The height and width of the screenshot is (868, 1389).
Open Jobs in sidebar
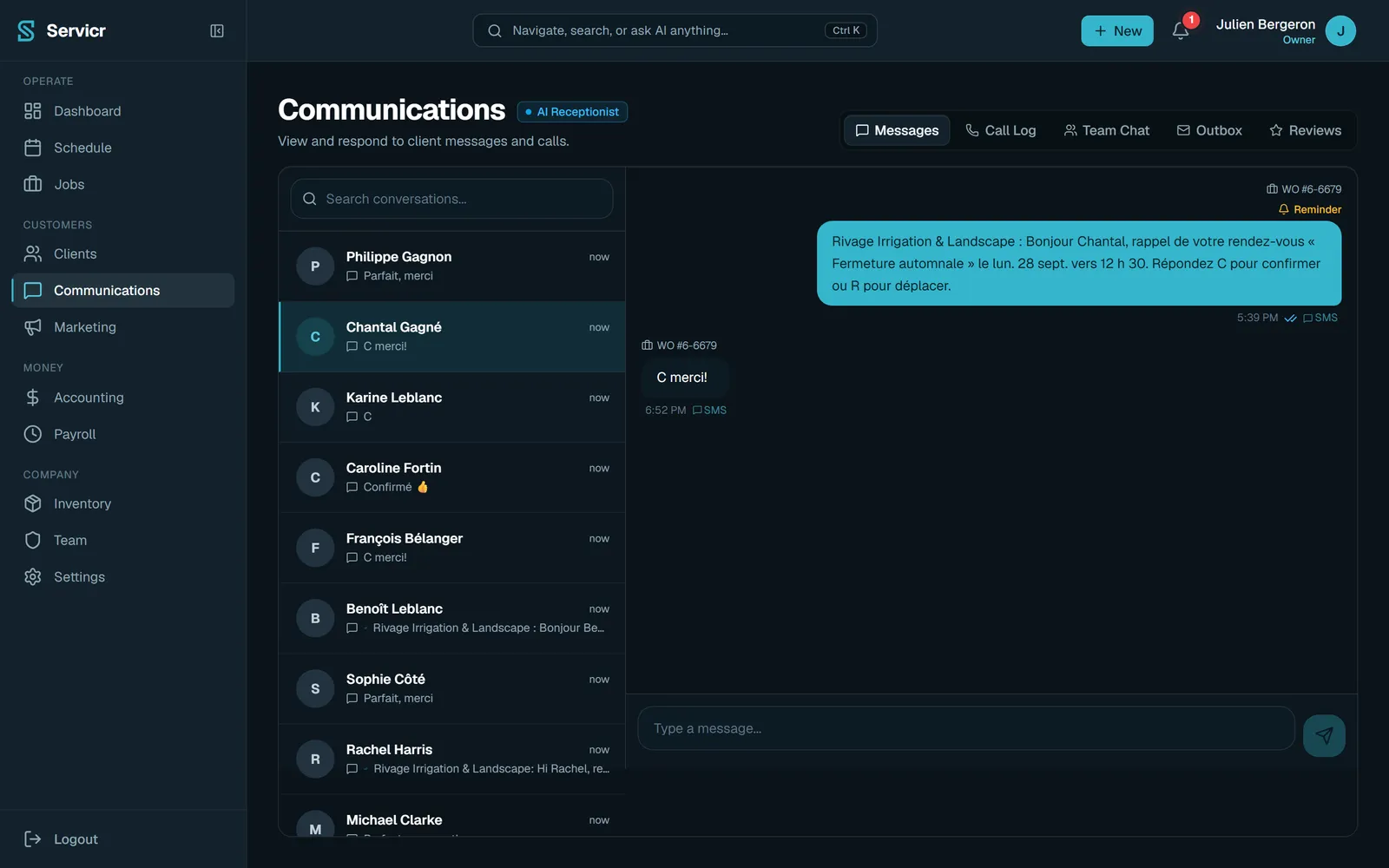pos(123,184)
